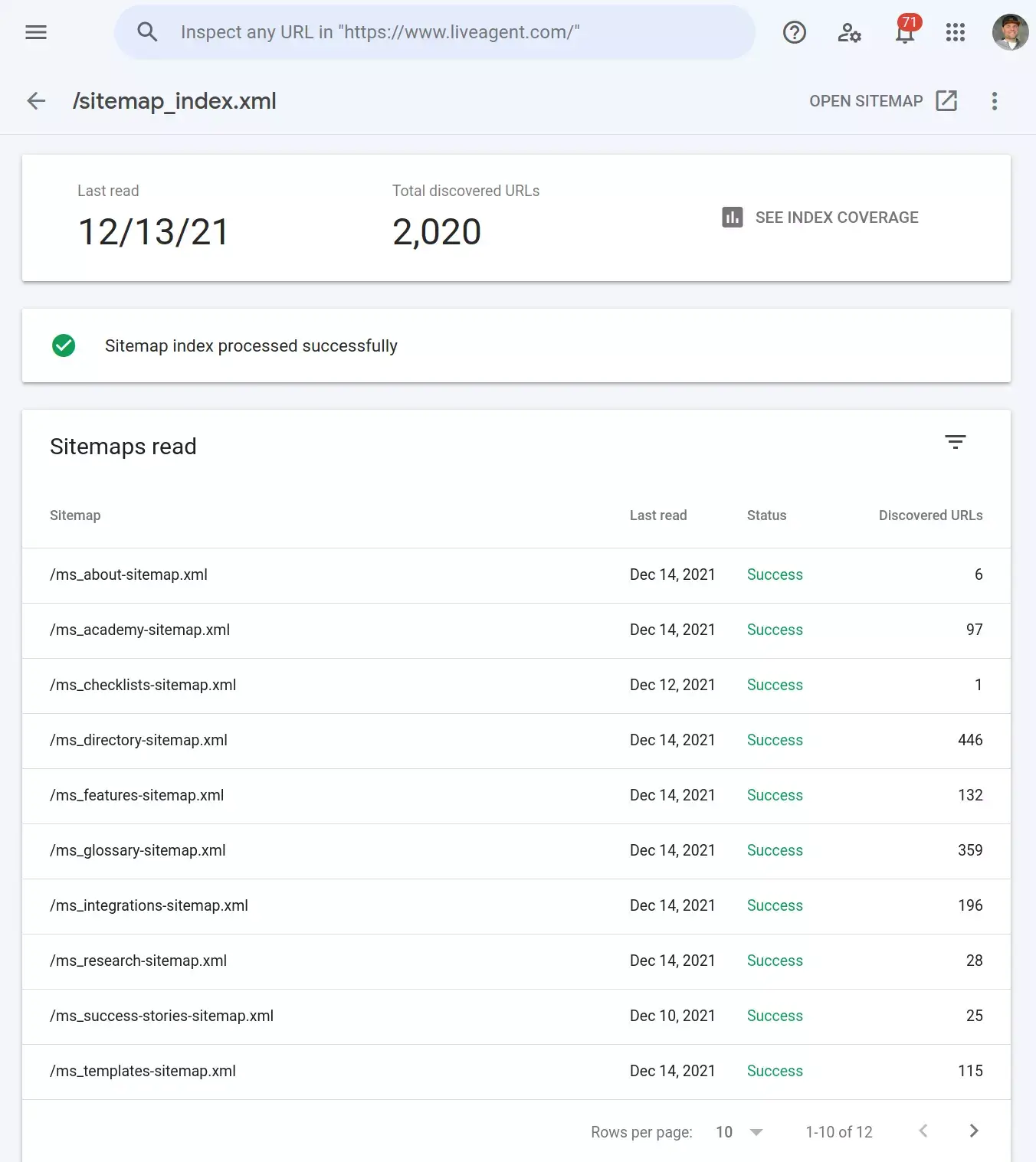Select the ms_glossary-sitemap.xml row

[138, 850]
